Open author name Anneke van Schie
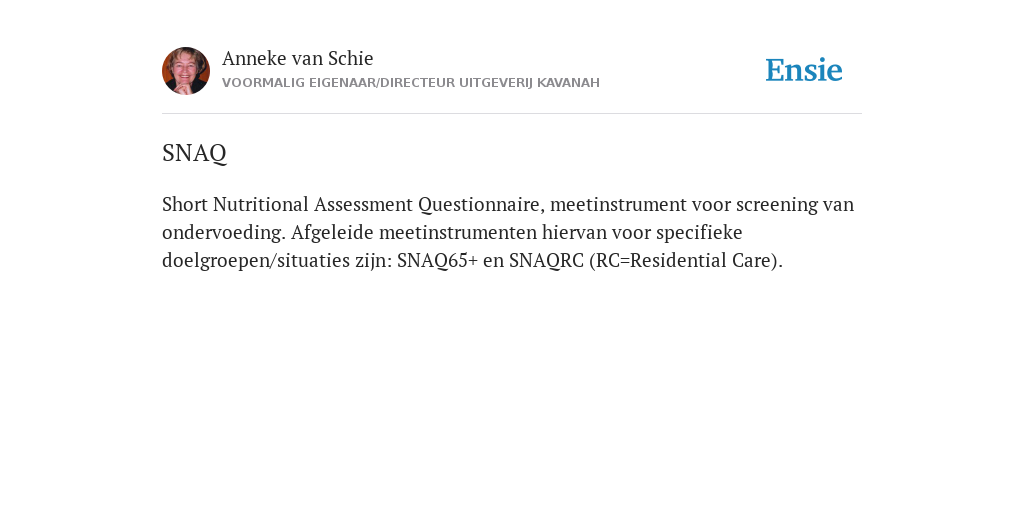This screenshot has width=1024, height=512. coord(298,58)
